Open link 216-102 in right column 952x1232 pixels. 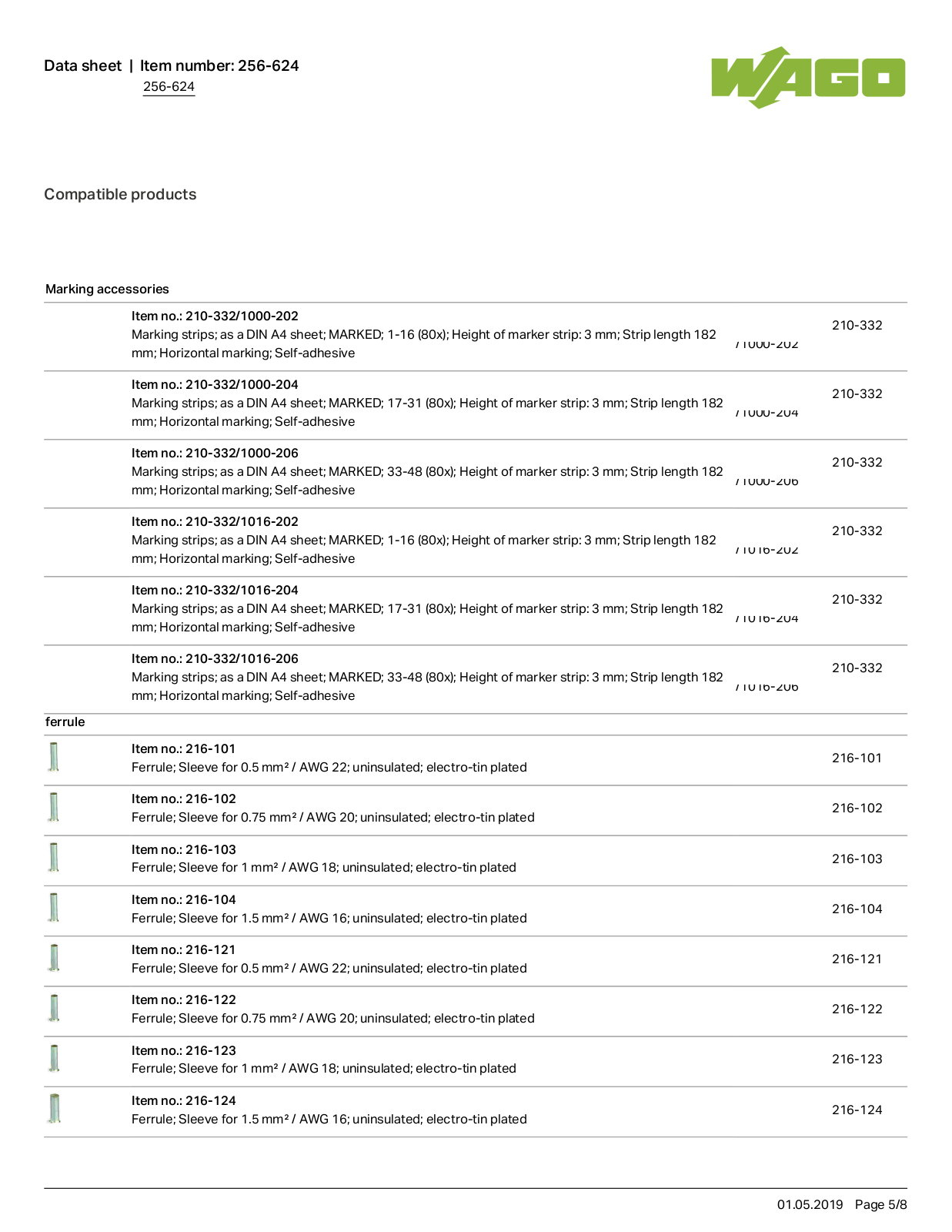point(857,808)
